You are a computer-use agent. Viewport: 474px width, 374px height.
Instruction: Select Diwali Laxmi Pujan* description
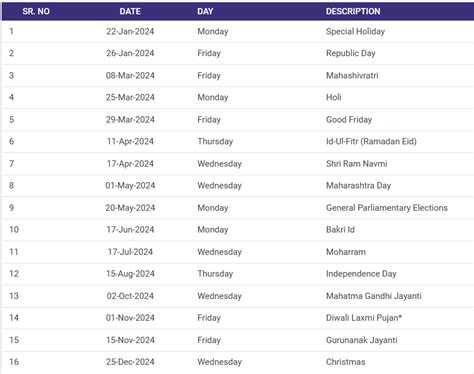point(364,318)
